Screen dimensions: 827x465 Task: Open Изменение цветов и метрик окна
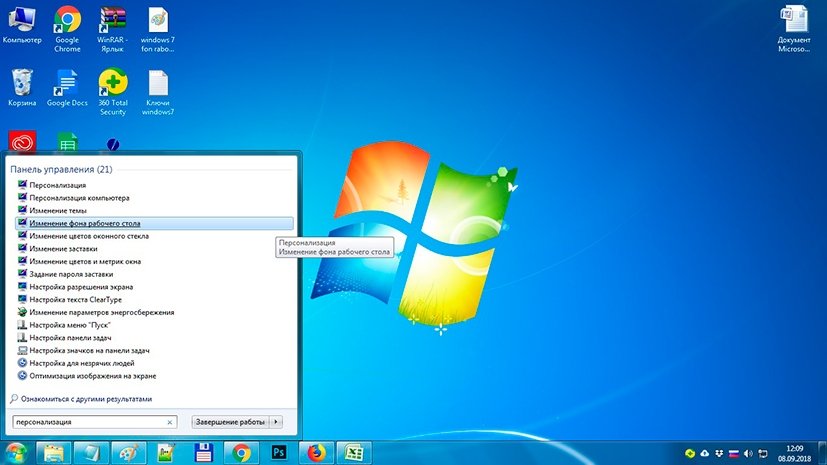pos(154,261)
